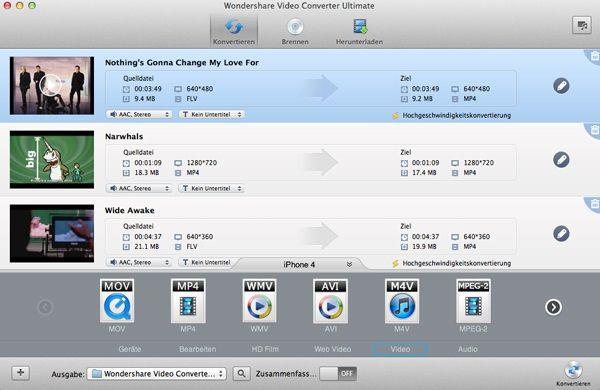Open Kein Untertitel dropdown for Narwhals
The image size is (600, 390).
tap(212, 188)
